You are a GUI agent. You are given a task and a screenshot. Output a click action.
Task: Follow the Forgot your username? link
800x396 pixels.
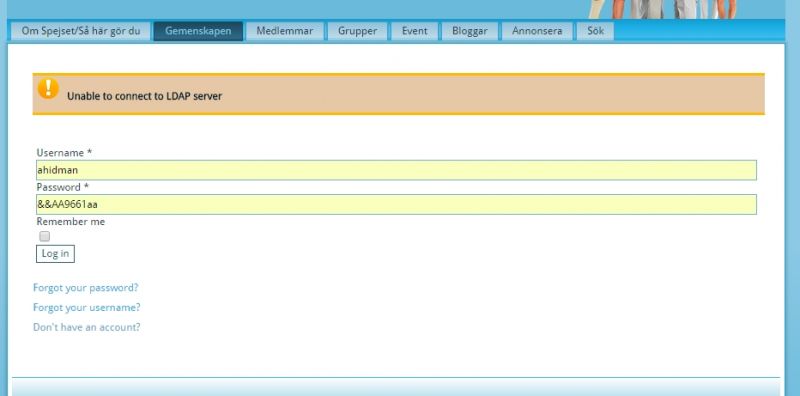point(87,307)
